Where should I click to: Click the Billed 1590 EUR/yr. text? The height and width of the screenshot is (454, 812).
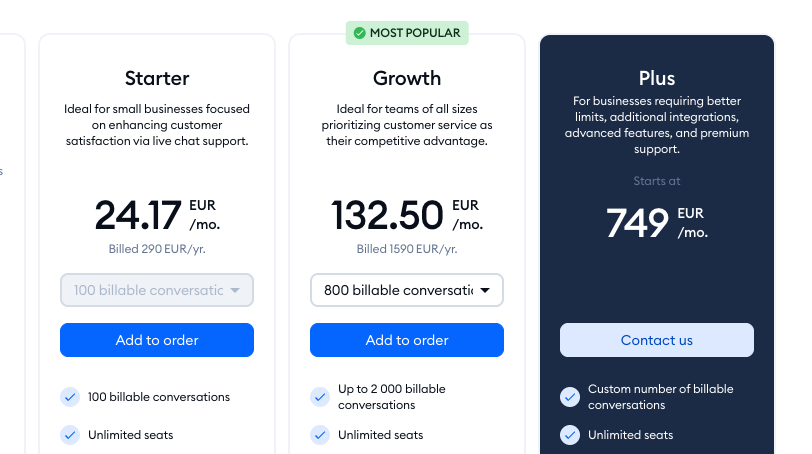tap(407, 249)
